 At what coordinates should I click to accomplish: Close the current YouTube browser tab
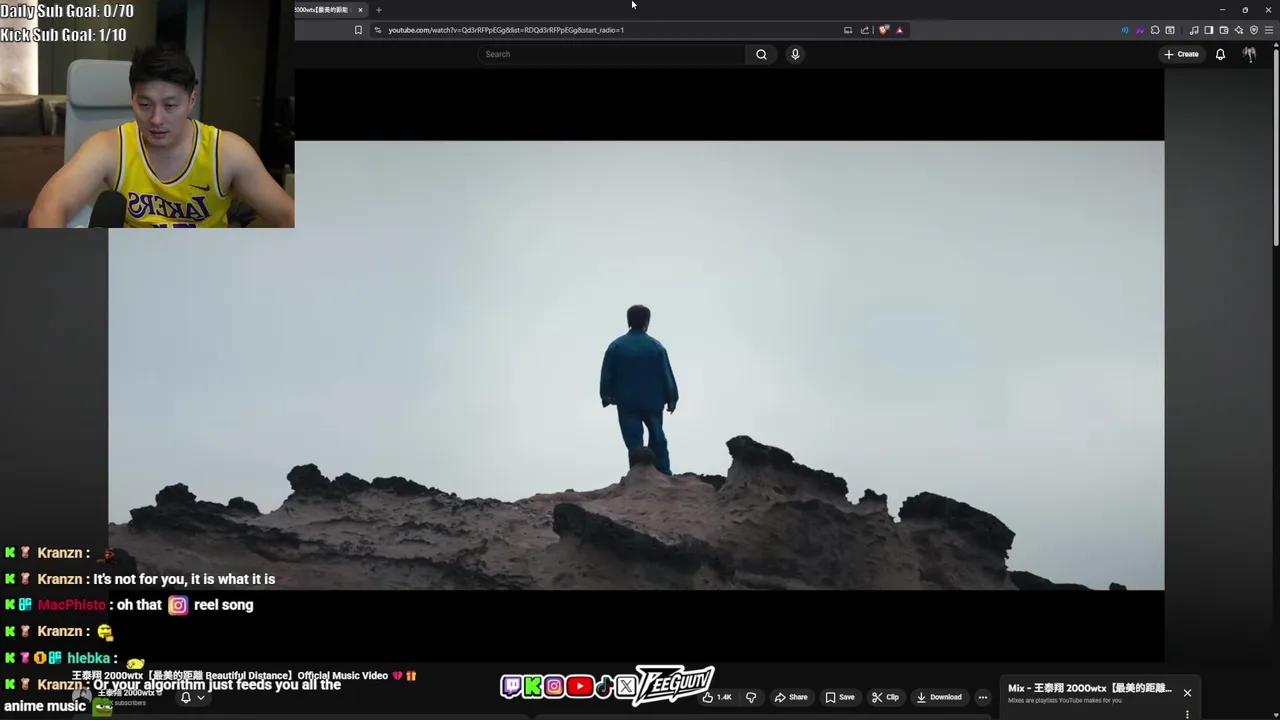tap(360, 10)
